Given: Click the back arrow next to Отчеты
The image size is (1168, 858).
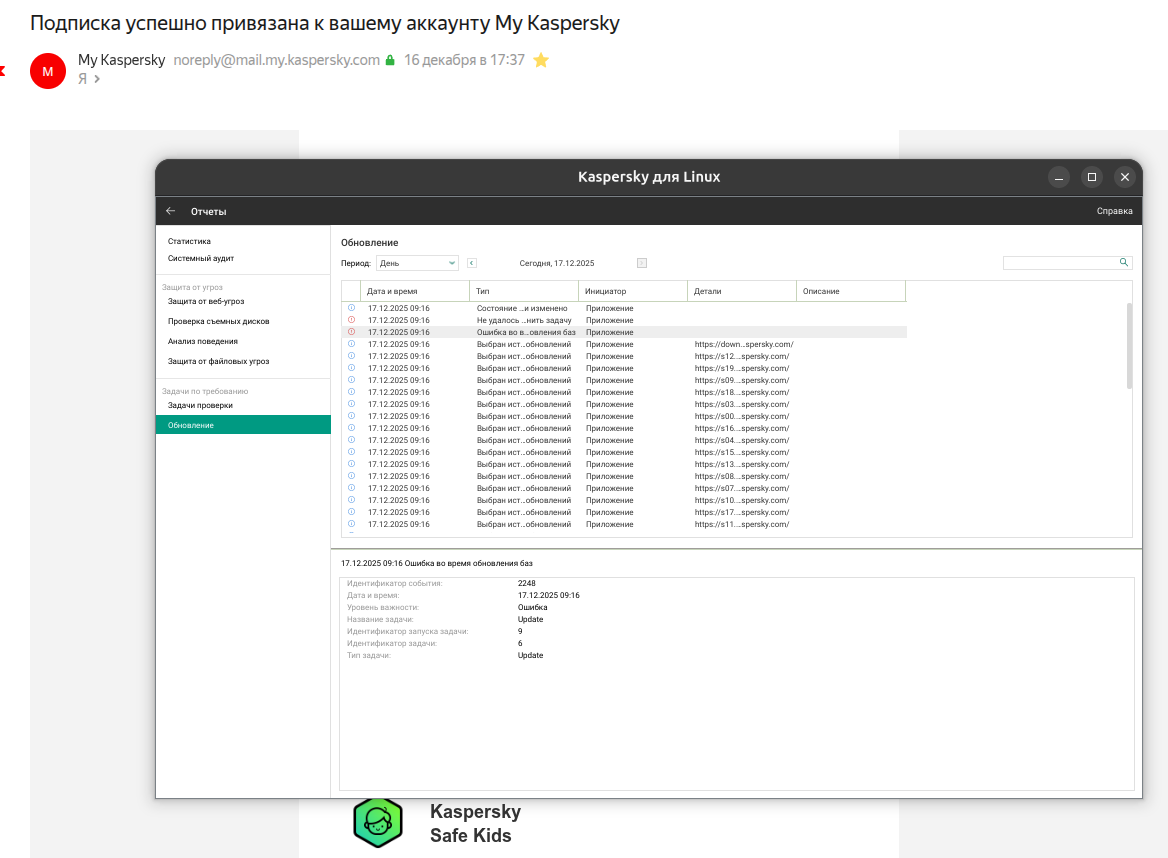Looking at the screenshot, I should pyautogui.click(x=171, y=211).
